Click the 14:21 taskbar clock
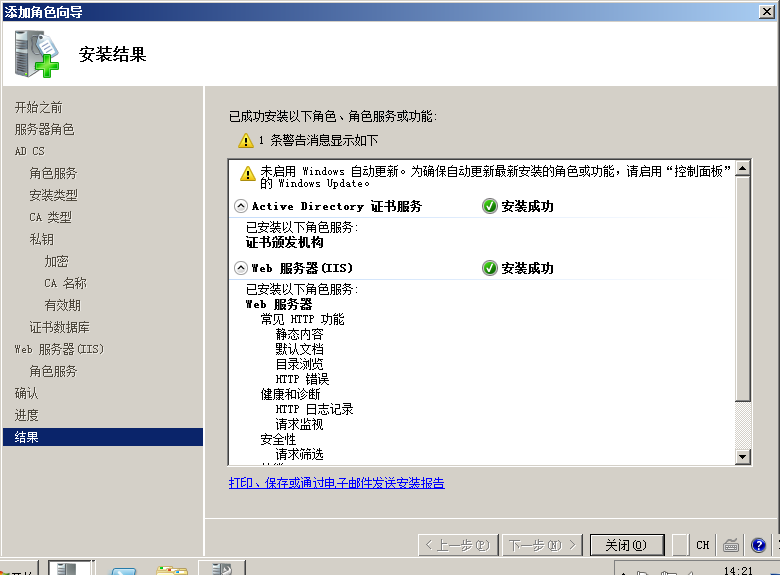 tap(738, 570)
